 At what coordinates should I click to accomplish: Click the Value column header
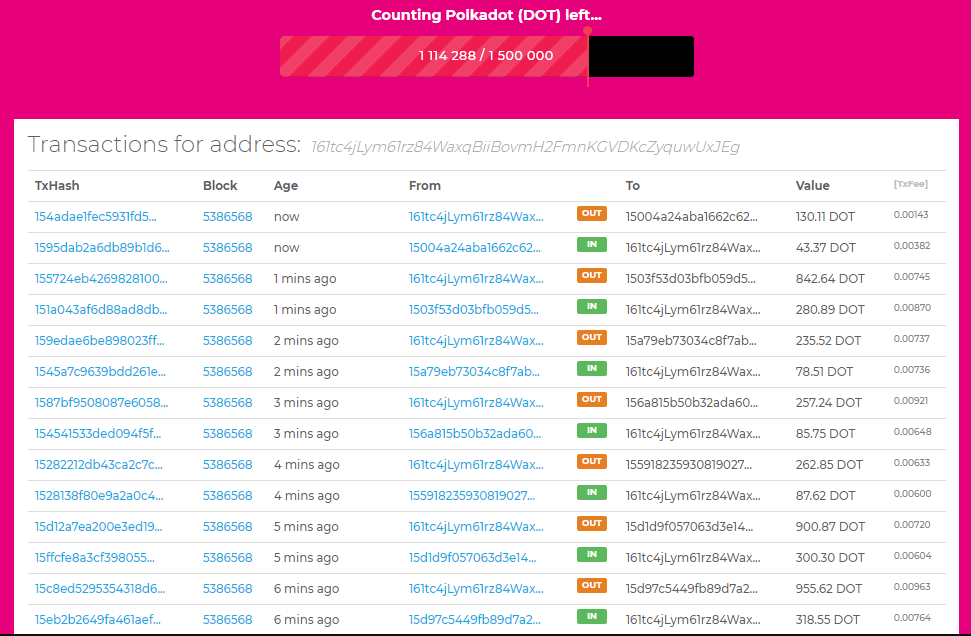point(812,186)
